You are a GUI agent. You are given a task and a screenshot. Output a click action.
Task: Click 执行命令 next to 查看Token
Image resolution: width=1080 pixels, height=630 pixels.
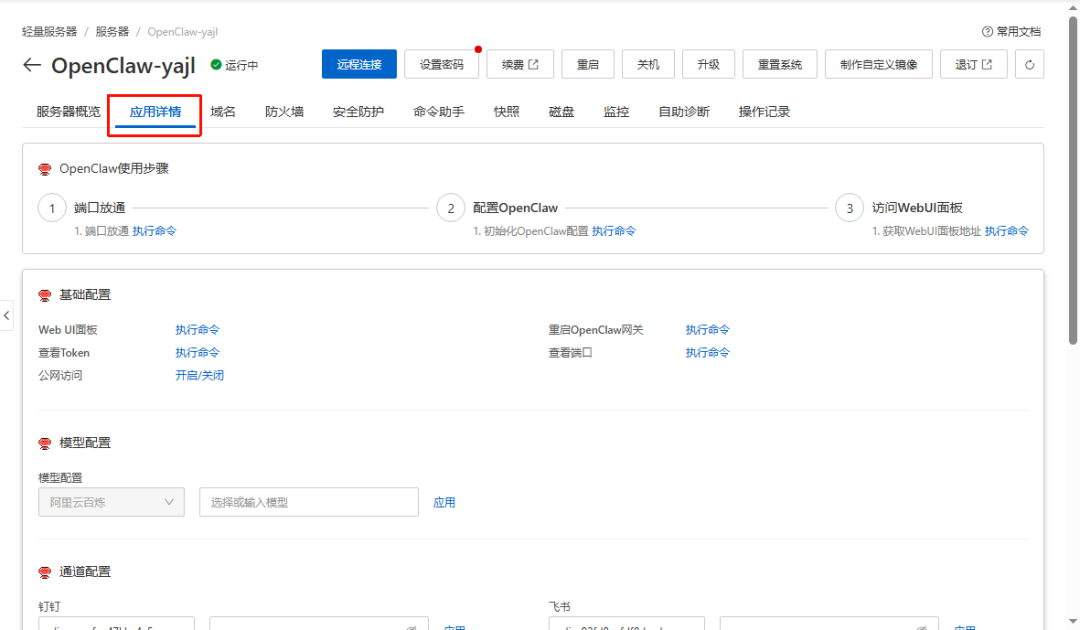point(197,353)
